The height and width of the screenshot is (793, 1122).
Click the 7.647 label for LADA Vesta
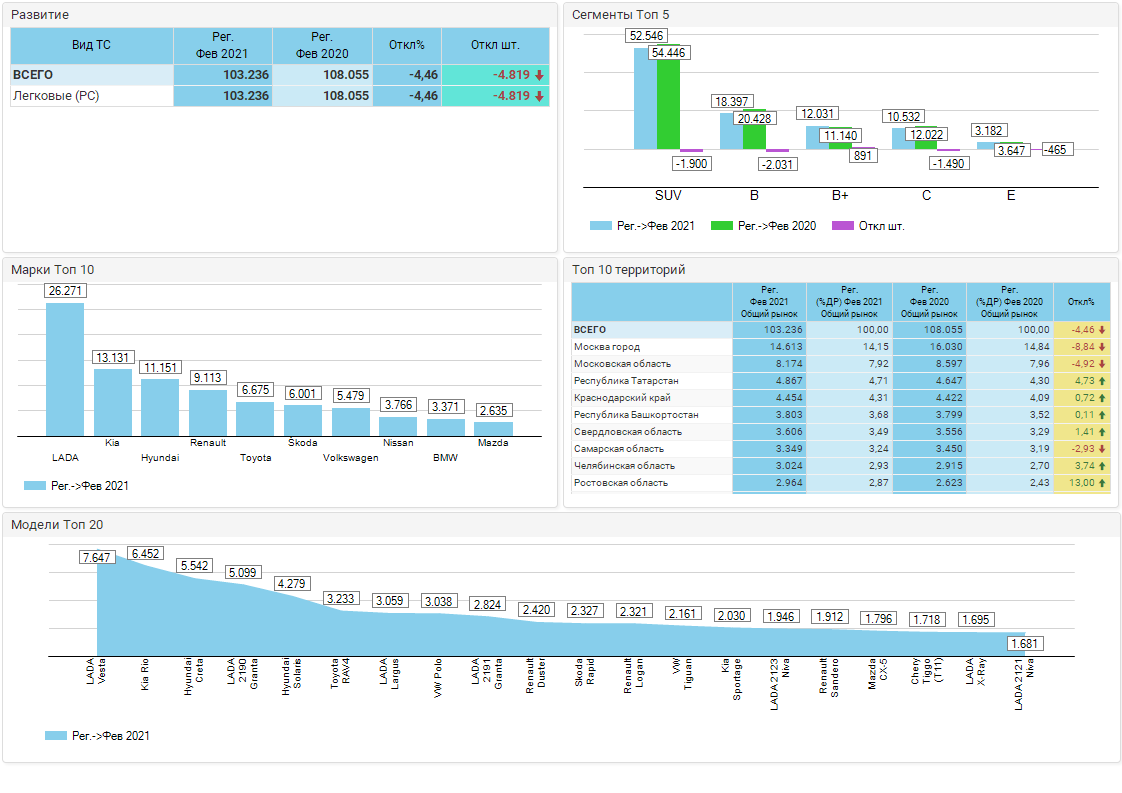coord(97,557)
